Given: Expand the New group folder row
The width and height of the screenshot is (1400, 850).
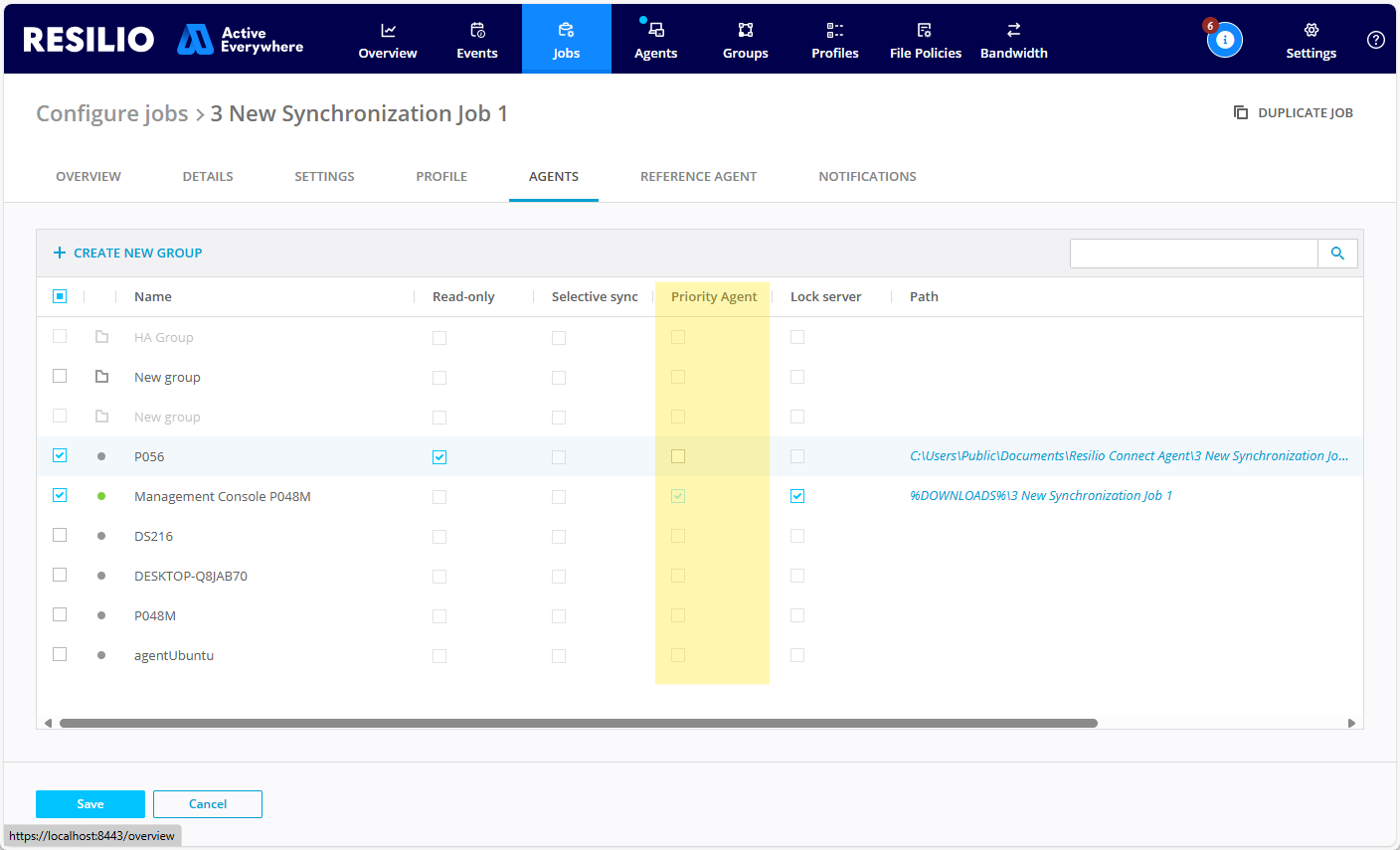Looking at the screenshot, I should pyautogui.click(x=101, y=377).
